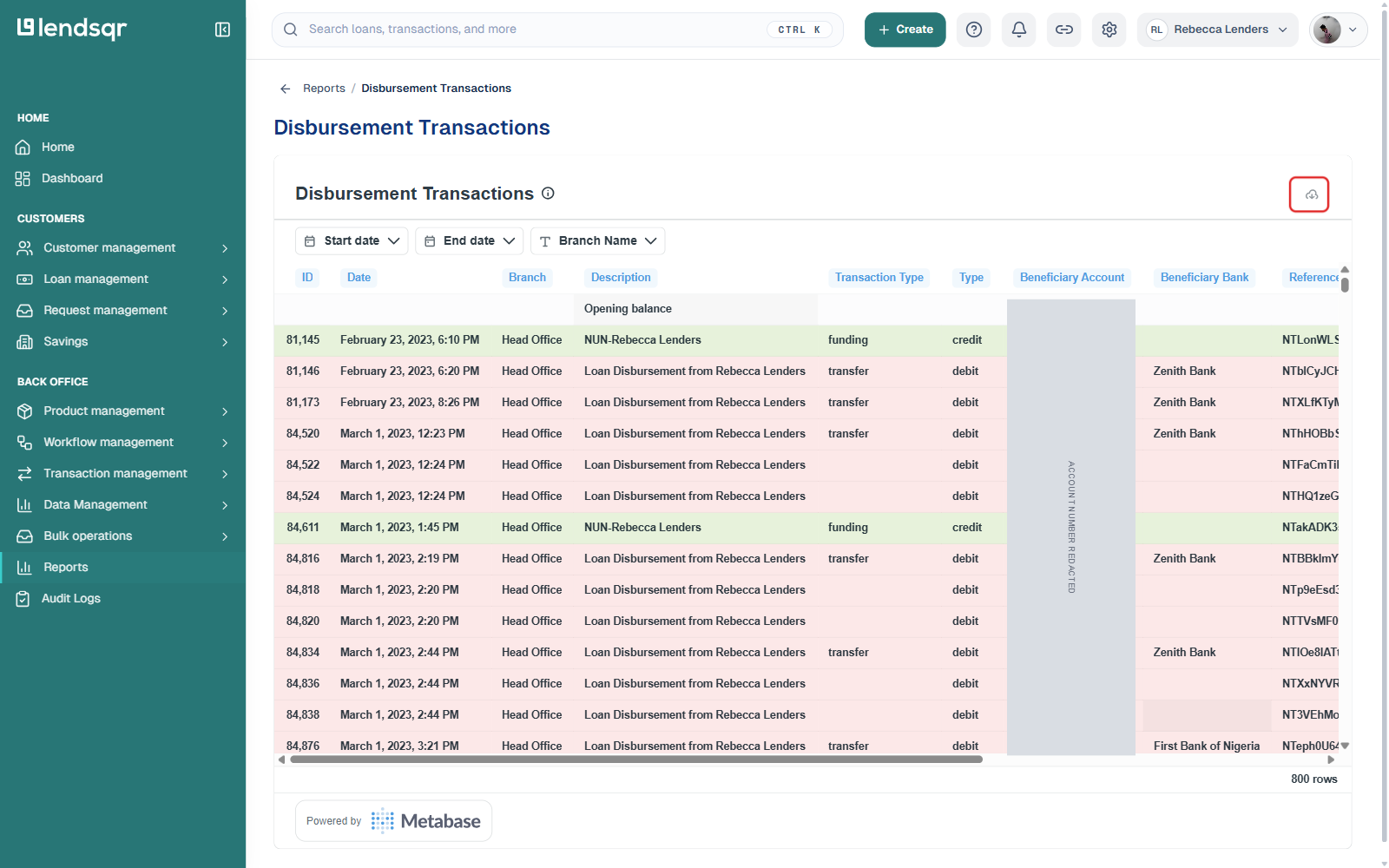Expand Product management chevron

pyautogui.click(x=225, y=411)
